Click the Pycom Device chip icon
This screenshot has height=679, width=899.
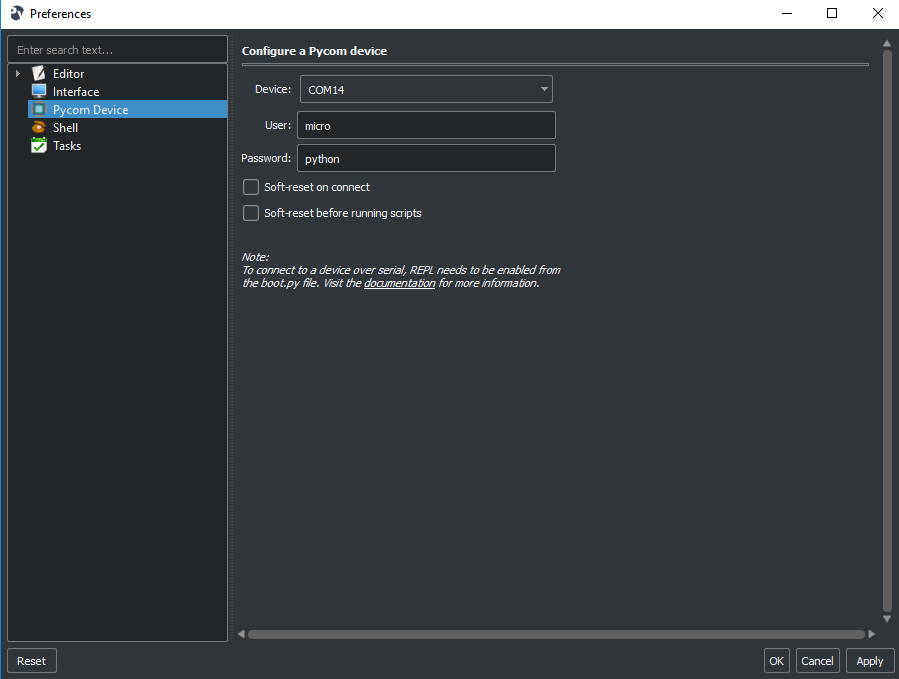coord(38,109)
